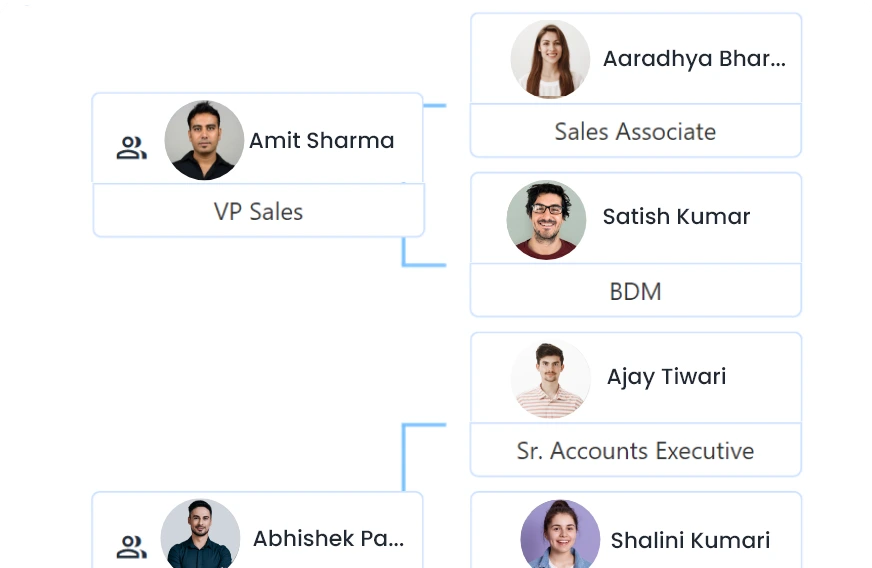The image size is (872, 568).
Task: Click the Amit Sharma name label
Action: 321,141
